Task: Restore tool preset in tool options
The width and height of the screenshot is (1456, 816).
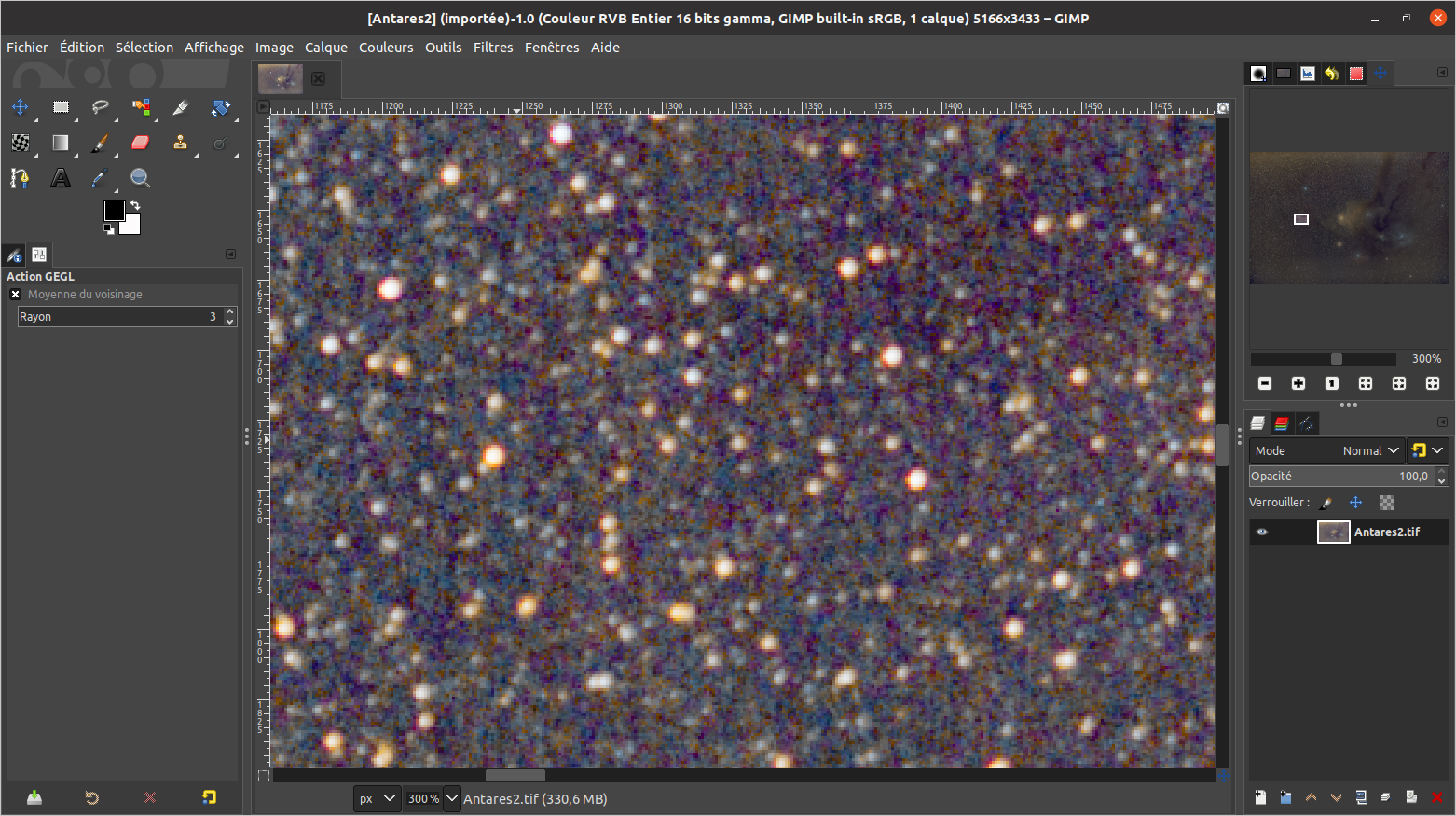Action: point(92,797)
